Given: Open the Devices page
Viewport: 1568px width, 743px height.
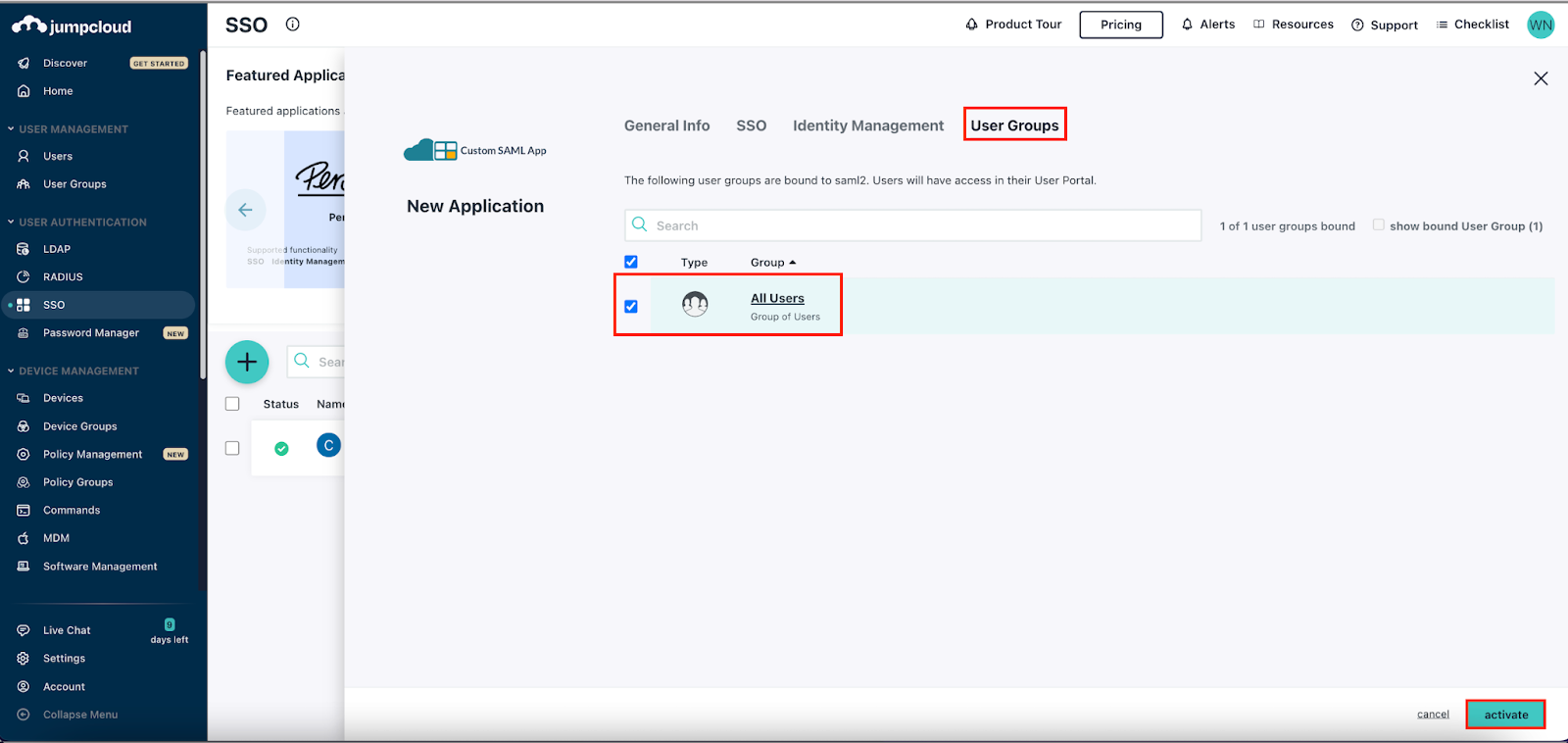Looking at the screenshot, I should click(63, 398).
